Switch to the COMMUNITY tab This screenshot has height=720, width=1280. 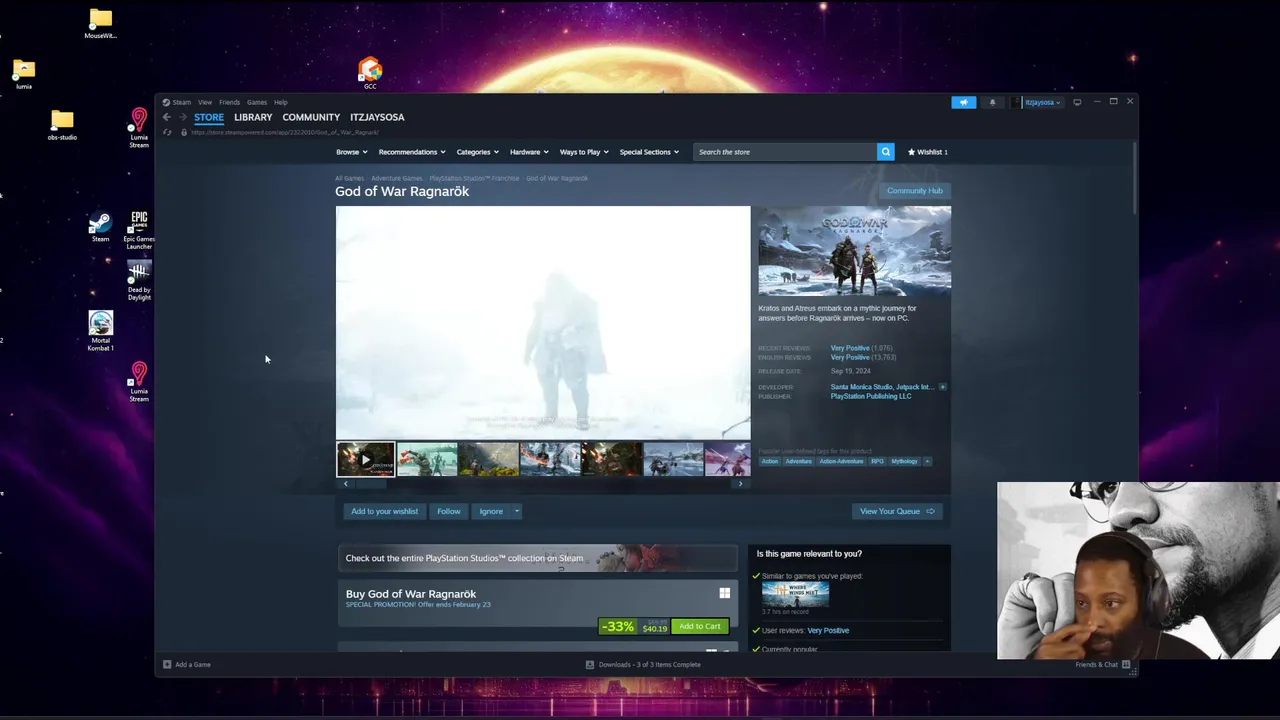[x=311, y=117]
